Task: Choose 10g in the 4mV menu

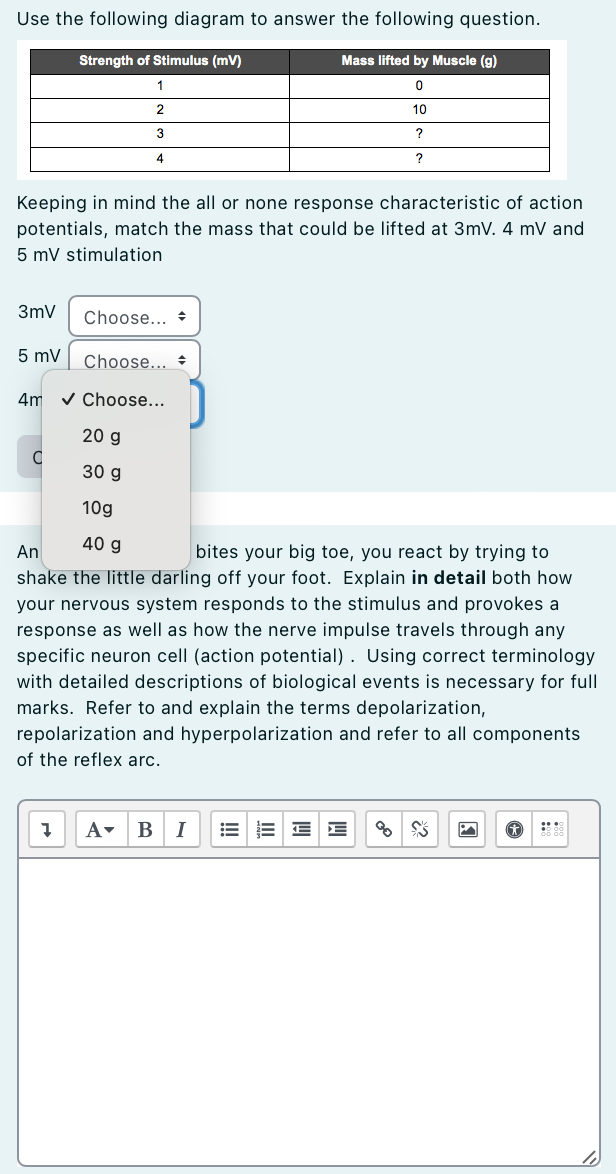Action: [x=95, y=507]
